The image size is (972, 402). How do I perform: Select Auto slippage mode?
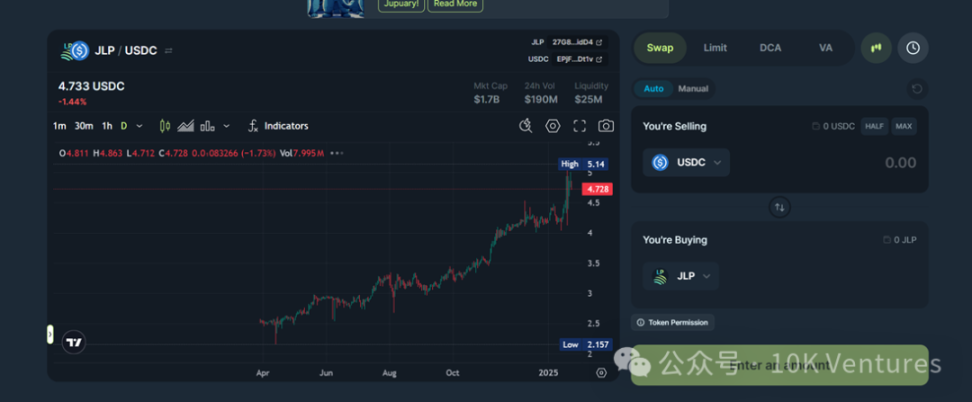(653, 89)
